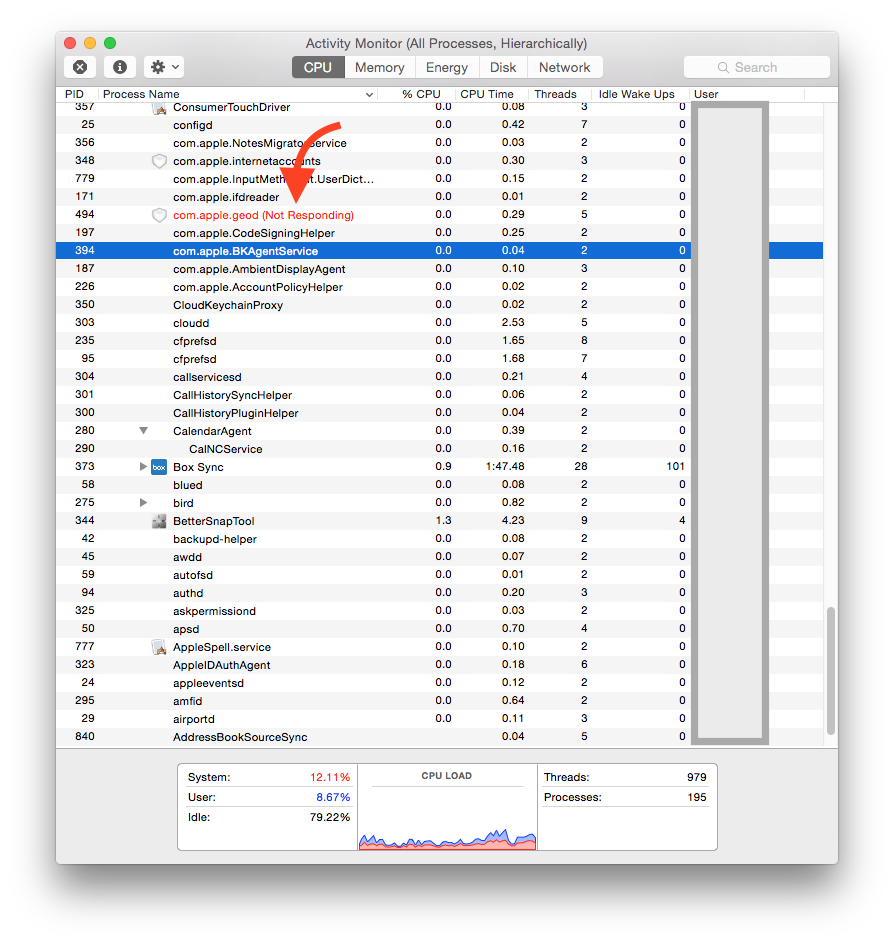Select the callservicesd process
This screenshot has height=944, width=894.
(439, 377)
